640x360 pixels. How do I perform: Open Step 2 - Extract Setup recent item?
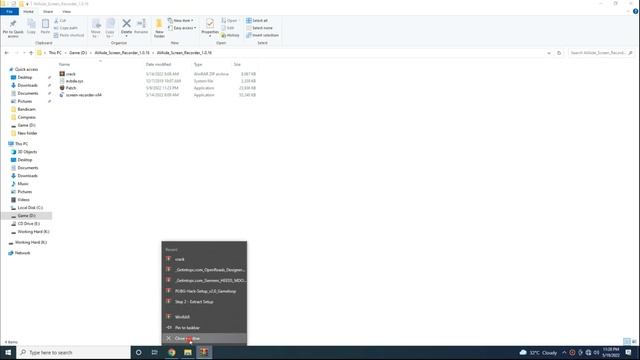pyautogui.click(x=204, y=302)
